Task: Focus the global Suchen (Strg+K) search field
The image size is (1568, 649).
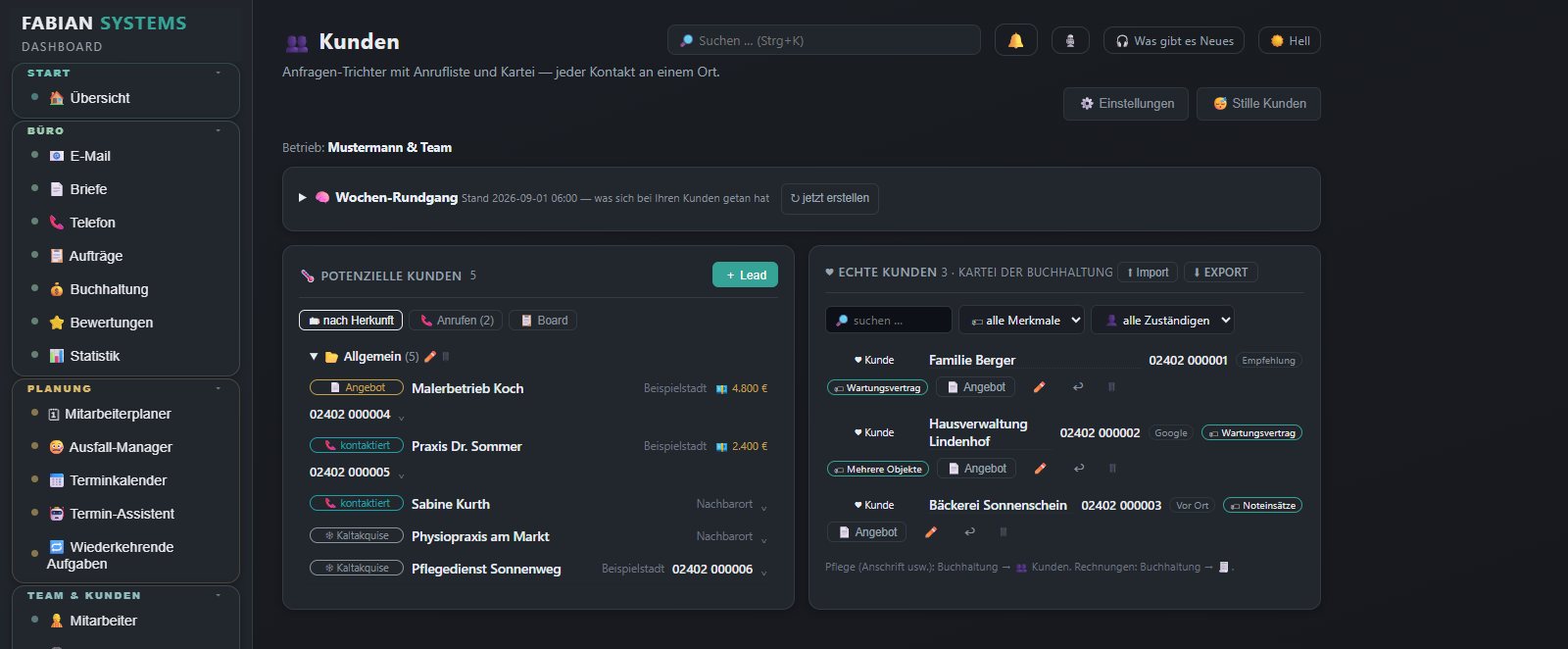Action: tap(824, 40)
